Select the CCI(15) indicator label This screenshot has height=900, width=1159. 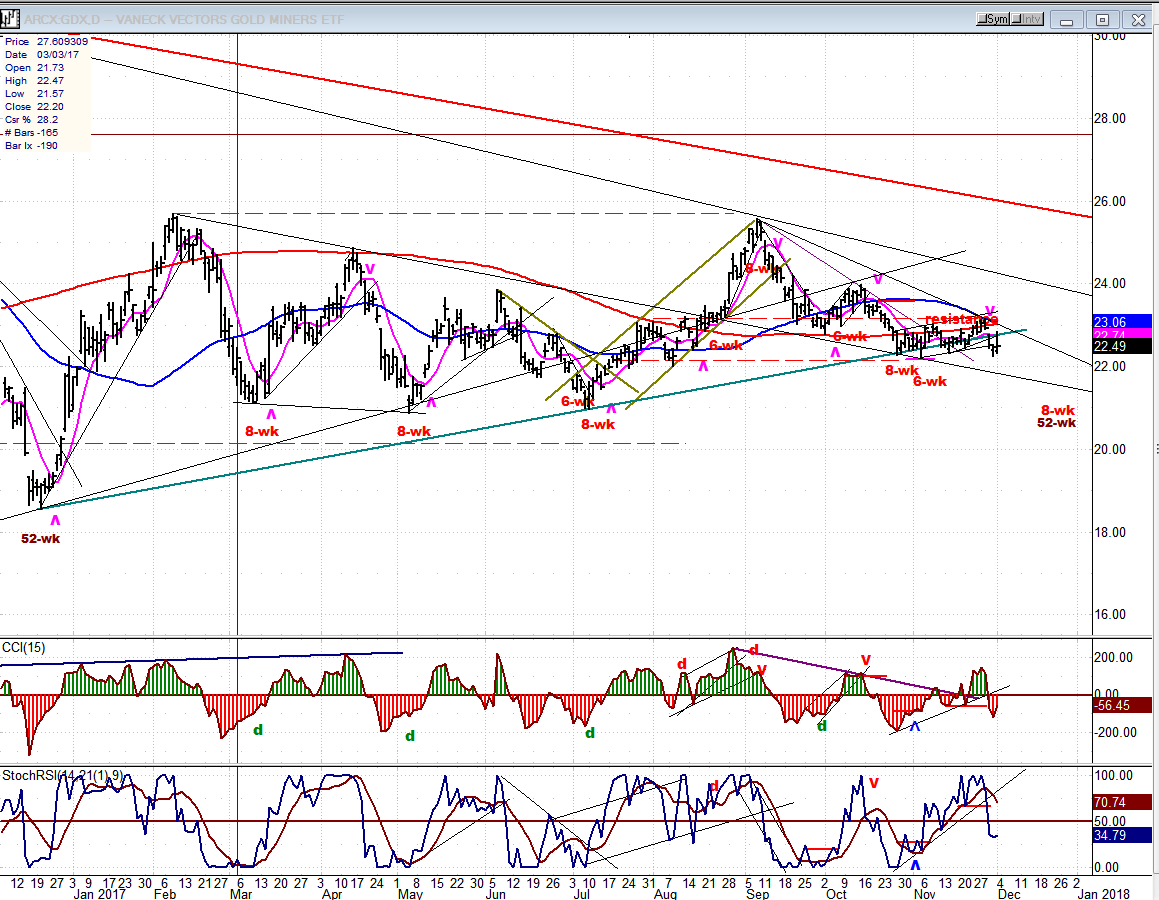[25, 647]
